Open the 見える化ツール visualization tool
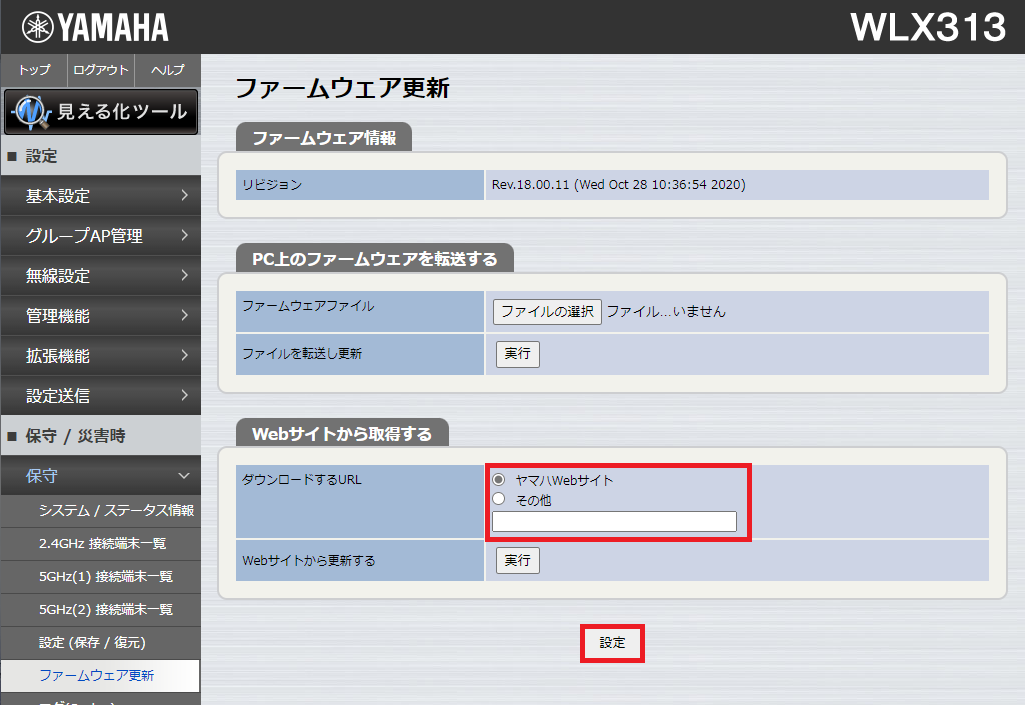 100,112
